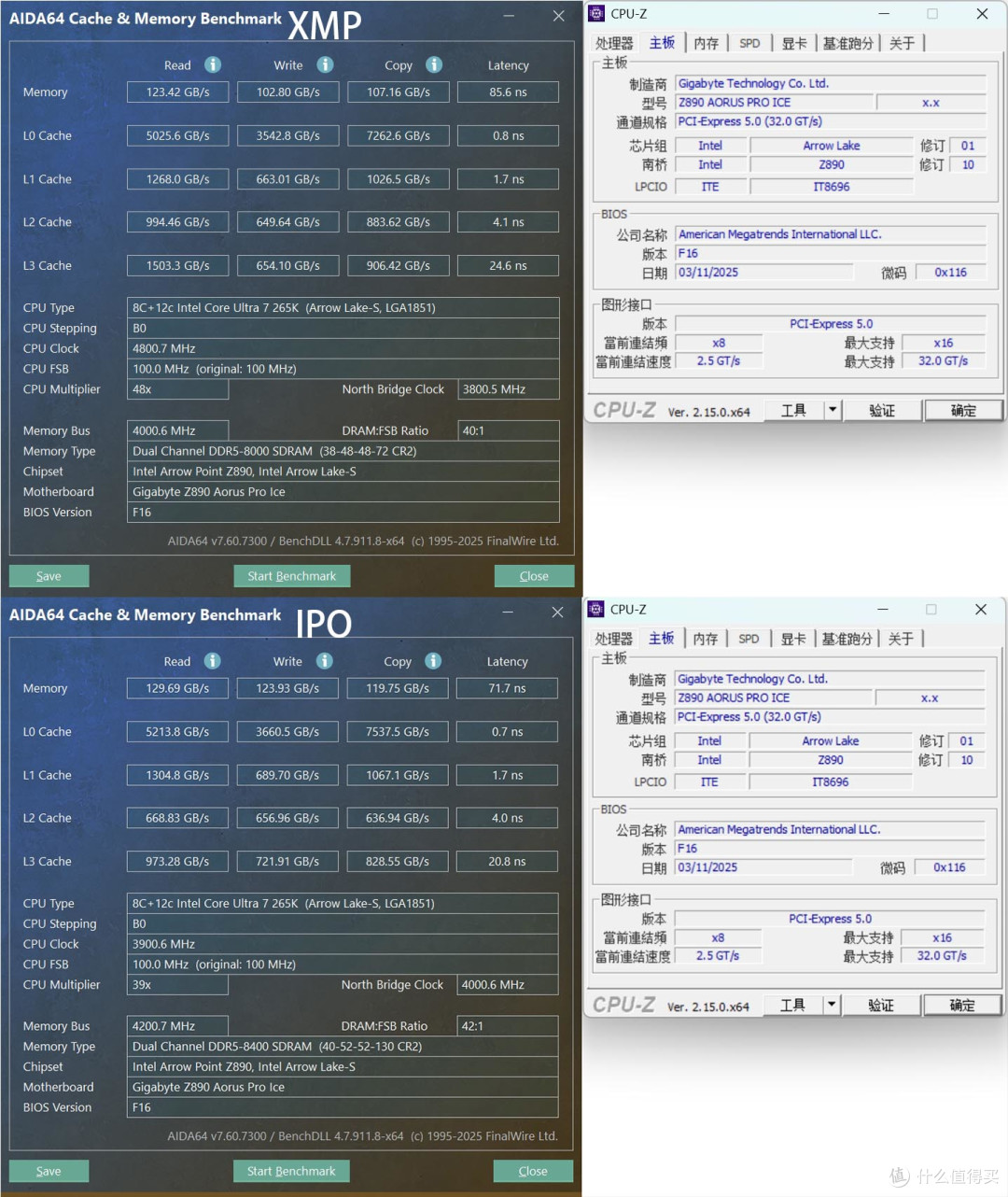Image resolution: width=1008 pixels, height=1197 pixels.
Task: Click Close button in IPO AIDA64 window
Action: point(533,1171)
